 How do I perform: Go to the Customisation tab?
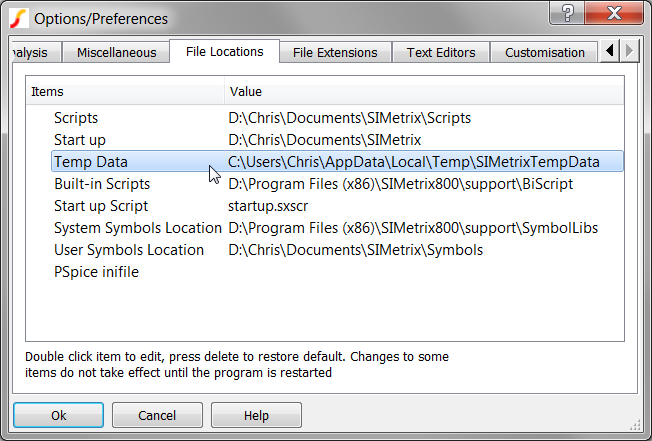point(544,53)
